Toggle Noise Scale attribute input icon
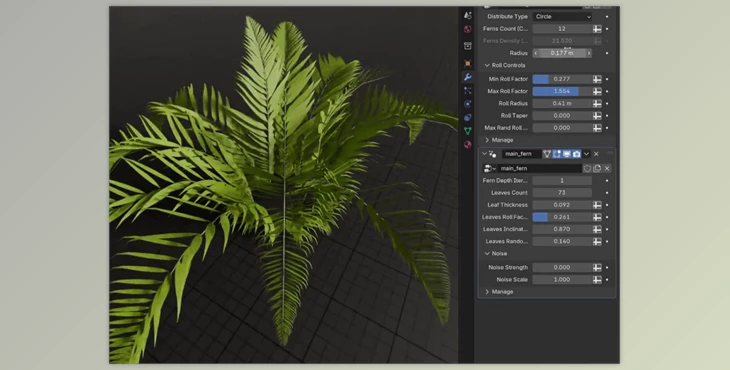Screen dimensions: 730x370 click(x=597, y=279)
